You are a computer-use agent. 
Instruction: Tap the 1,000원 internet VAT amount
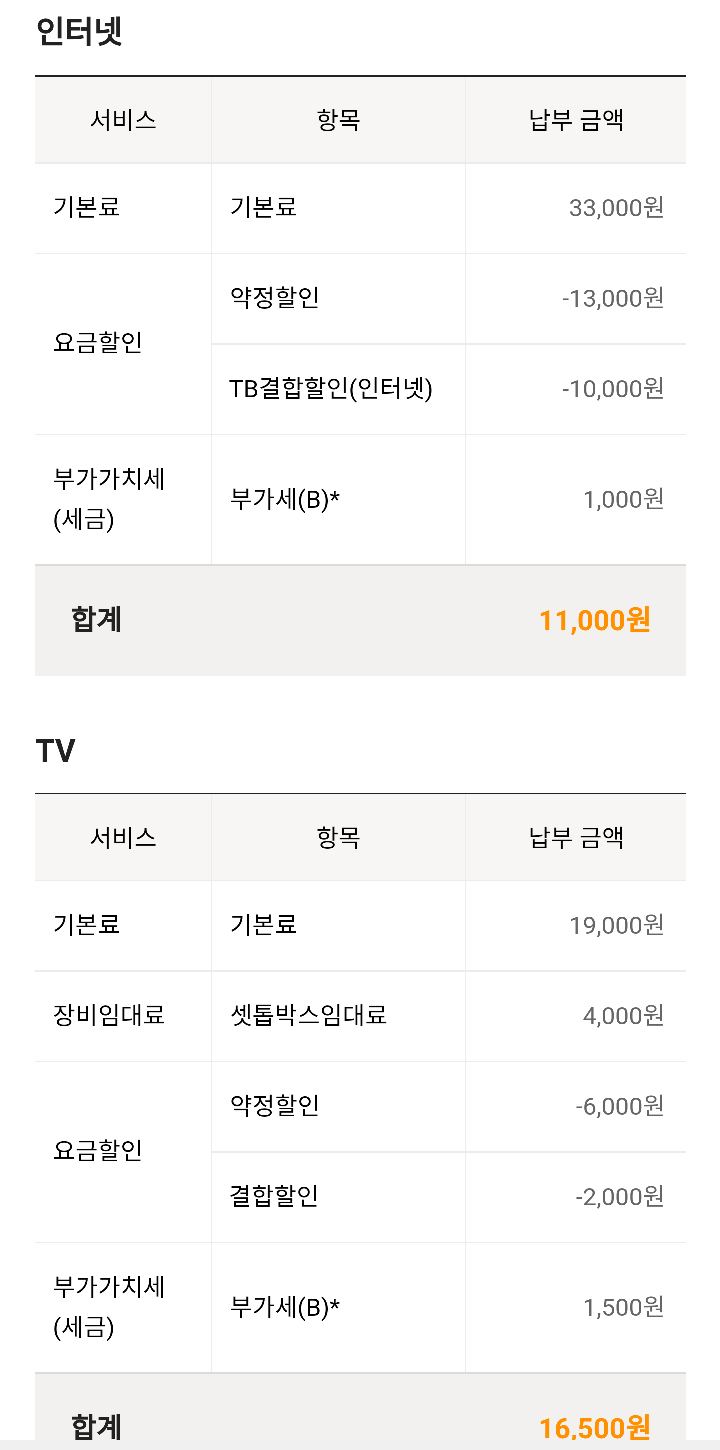click(624, 499)
